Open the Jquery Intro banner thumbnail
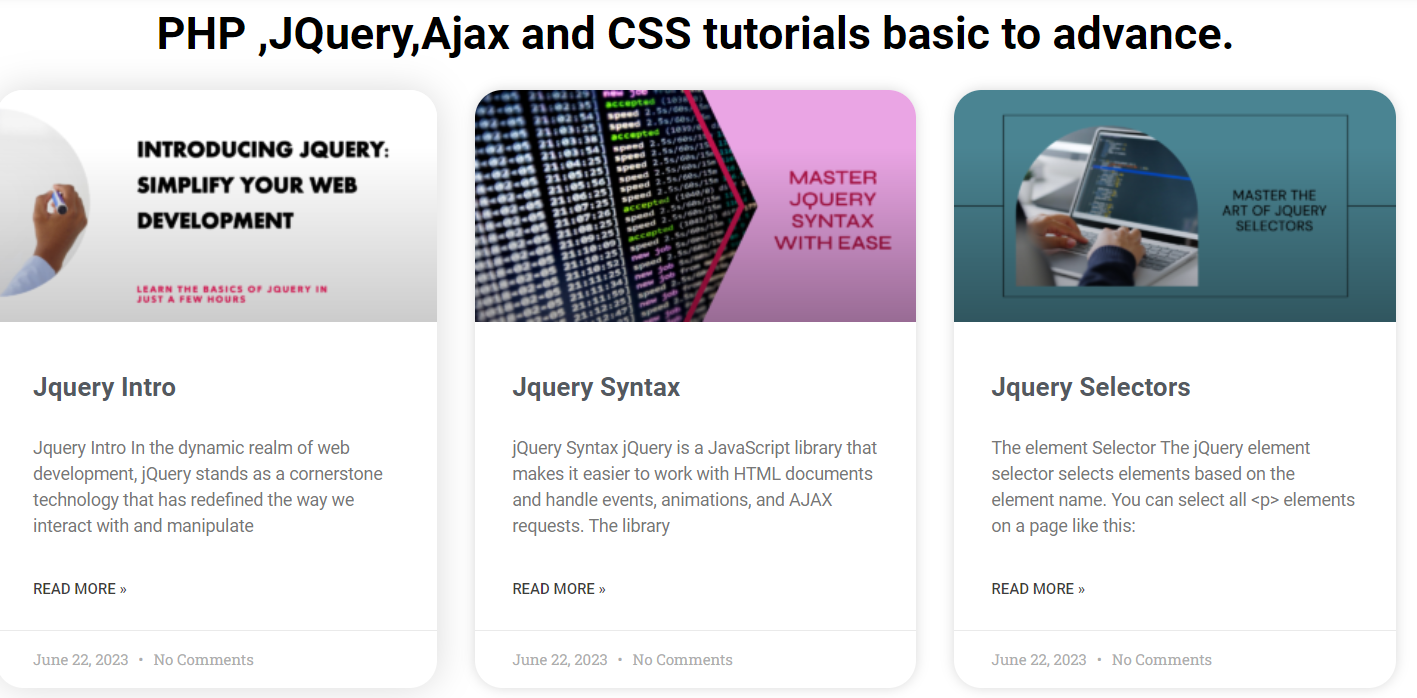 pyautogui.click(x=218, y=206)
